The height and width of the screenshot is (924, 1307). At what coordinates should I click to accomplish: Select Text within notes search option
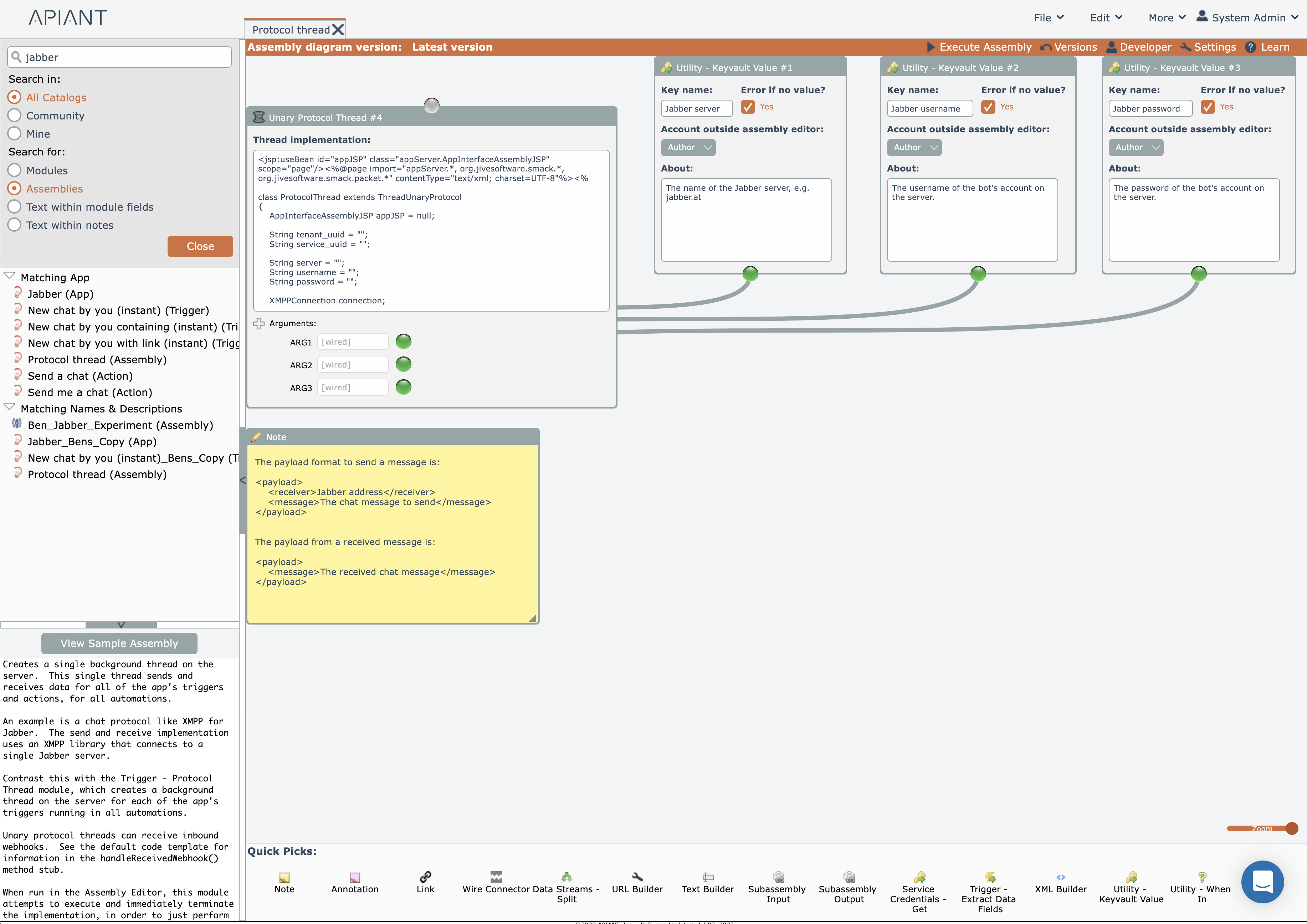coord(15,225)
